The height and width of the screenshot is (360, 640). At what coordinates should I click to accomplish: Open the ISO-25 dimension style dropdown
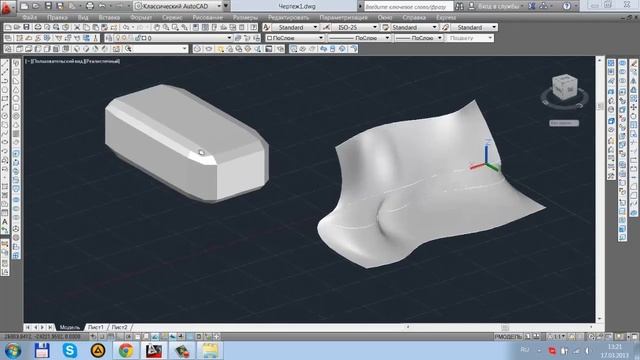[354, 27]
